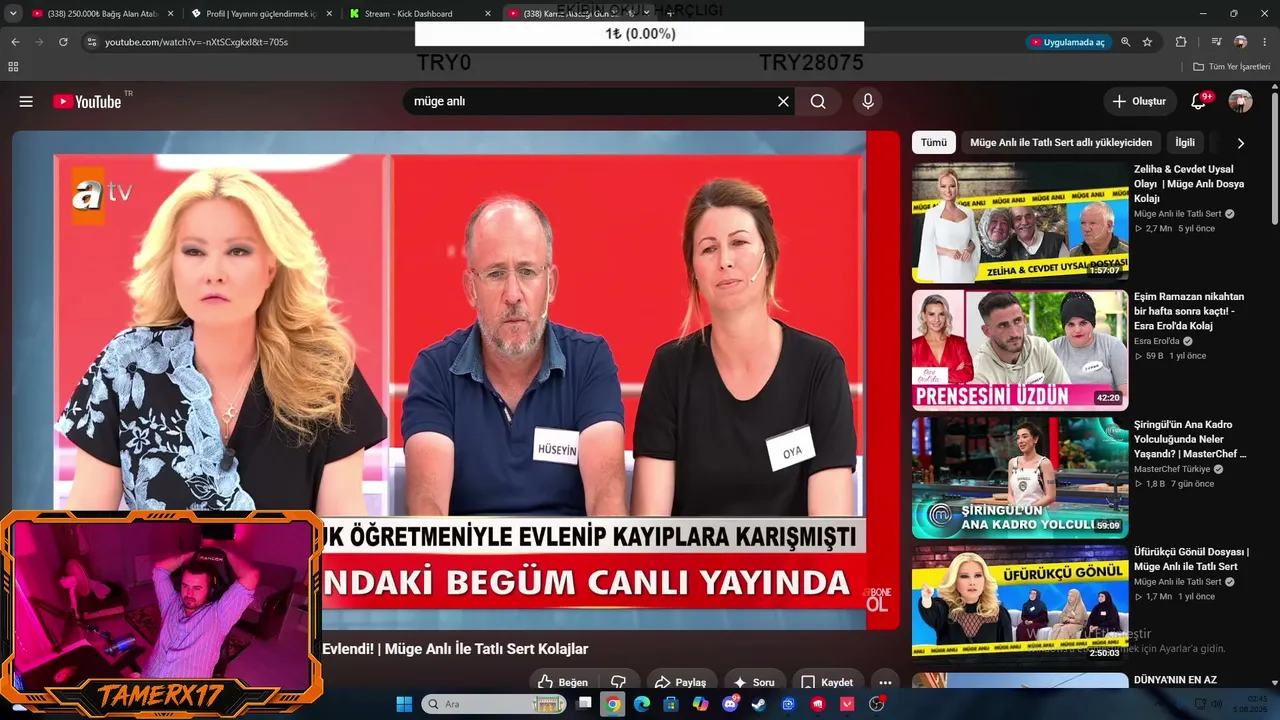
Task: Open the Chrome three-dot menu
Action: (x=1264, y=42)
